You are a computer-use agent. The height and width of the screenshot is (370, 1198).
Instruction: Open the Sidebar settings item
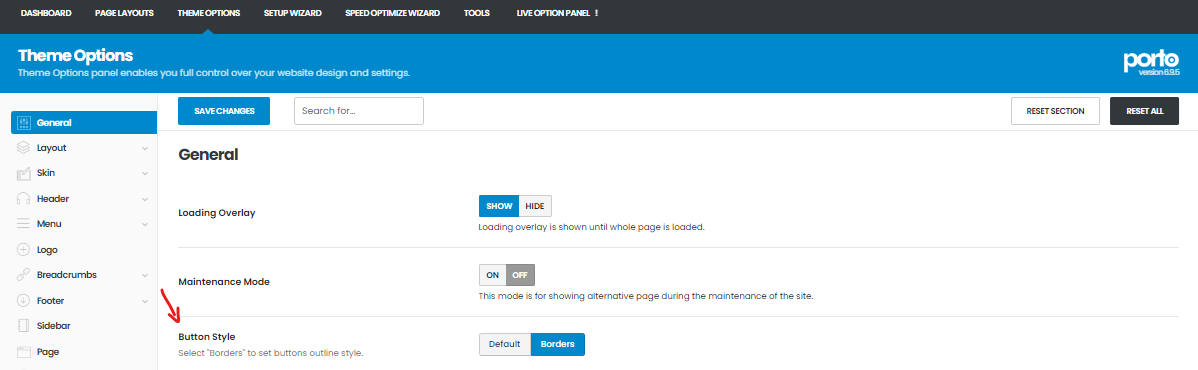53,326
